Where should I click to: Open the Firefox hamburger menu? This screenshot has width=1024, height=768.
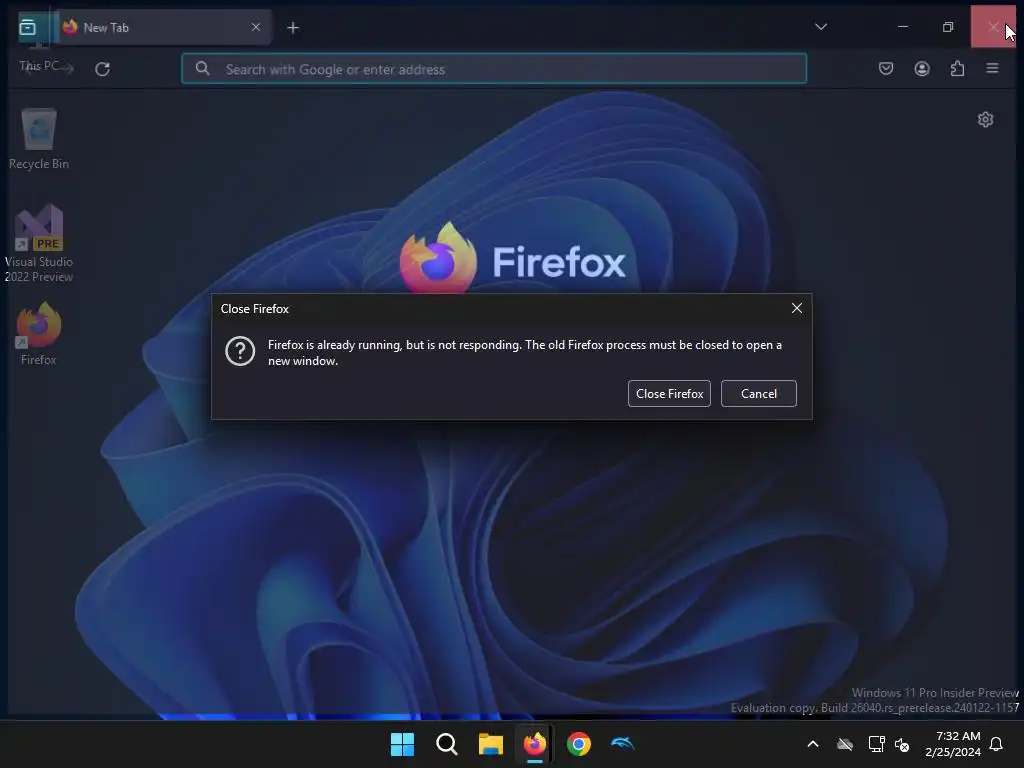(x=992, y=69)
